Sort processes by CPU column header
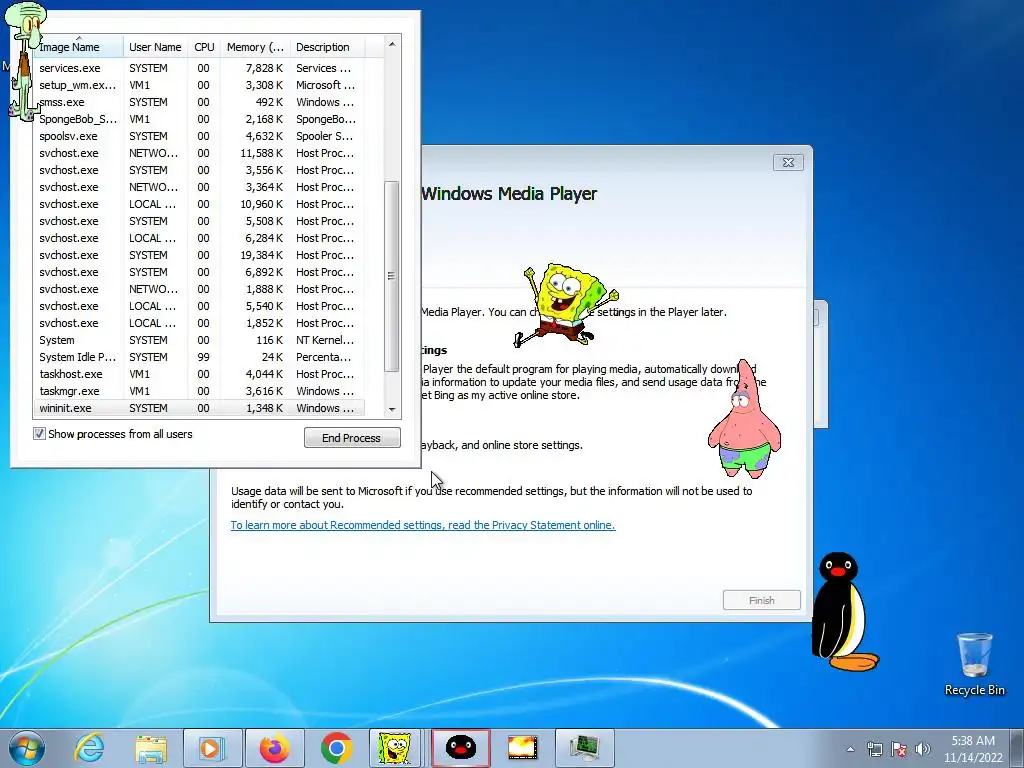Viewport: 1024px width, 768px height. (204, 47)
